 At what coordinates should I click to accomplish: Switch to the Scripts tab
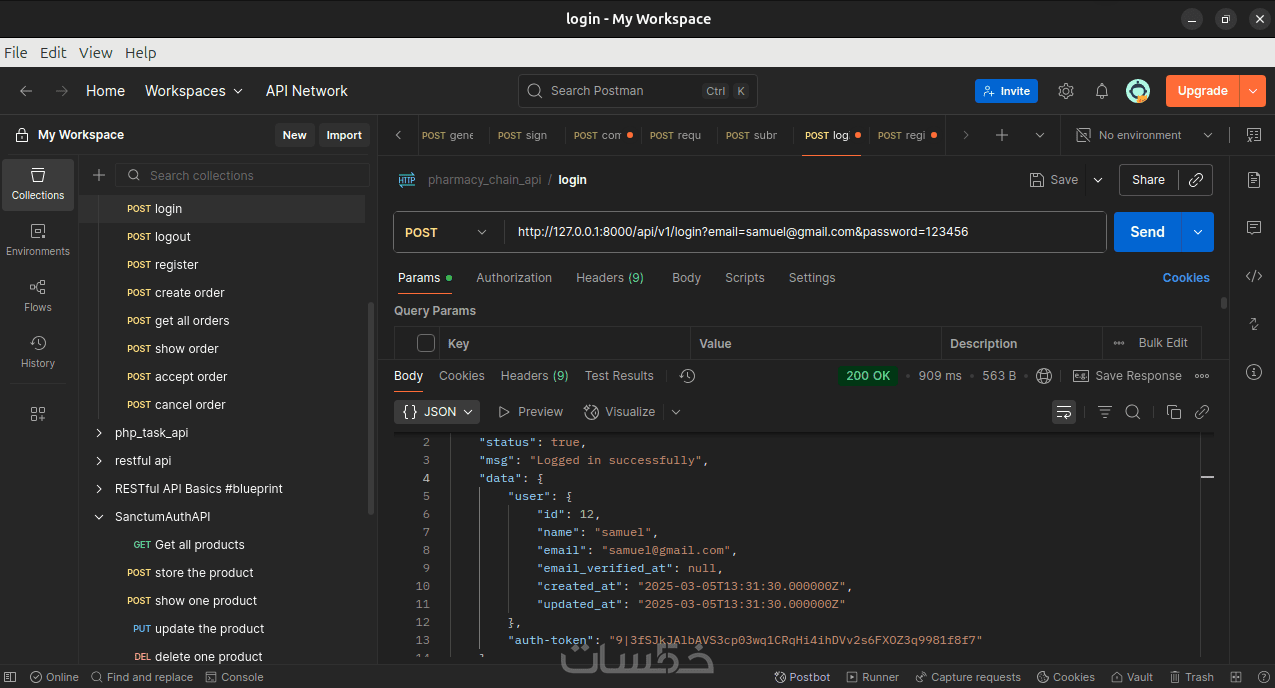coord(745,278)
